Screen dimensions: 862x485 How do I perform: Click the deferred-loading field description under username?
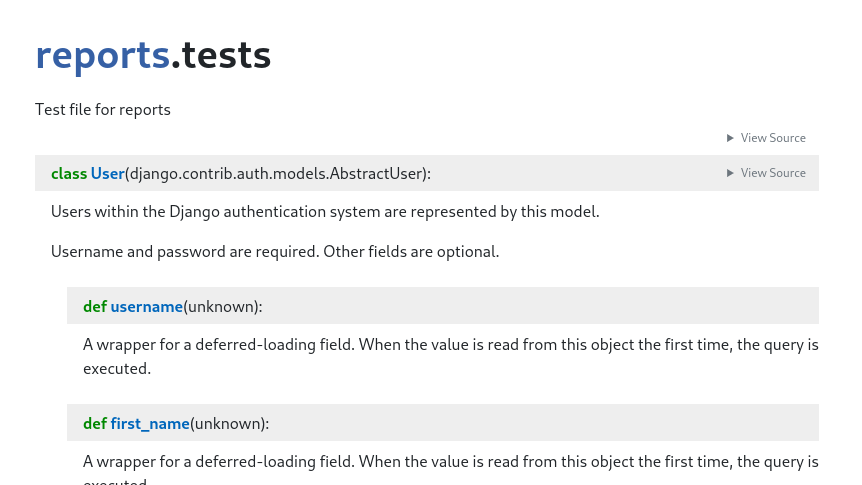coord(451,356)
